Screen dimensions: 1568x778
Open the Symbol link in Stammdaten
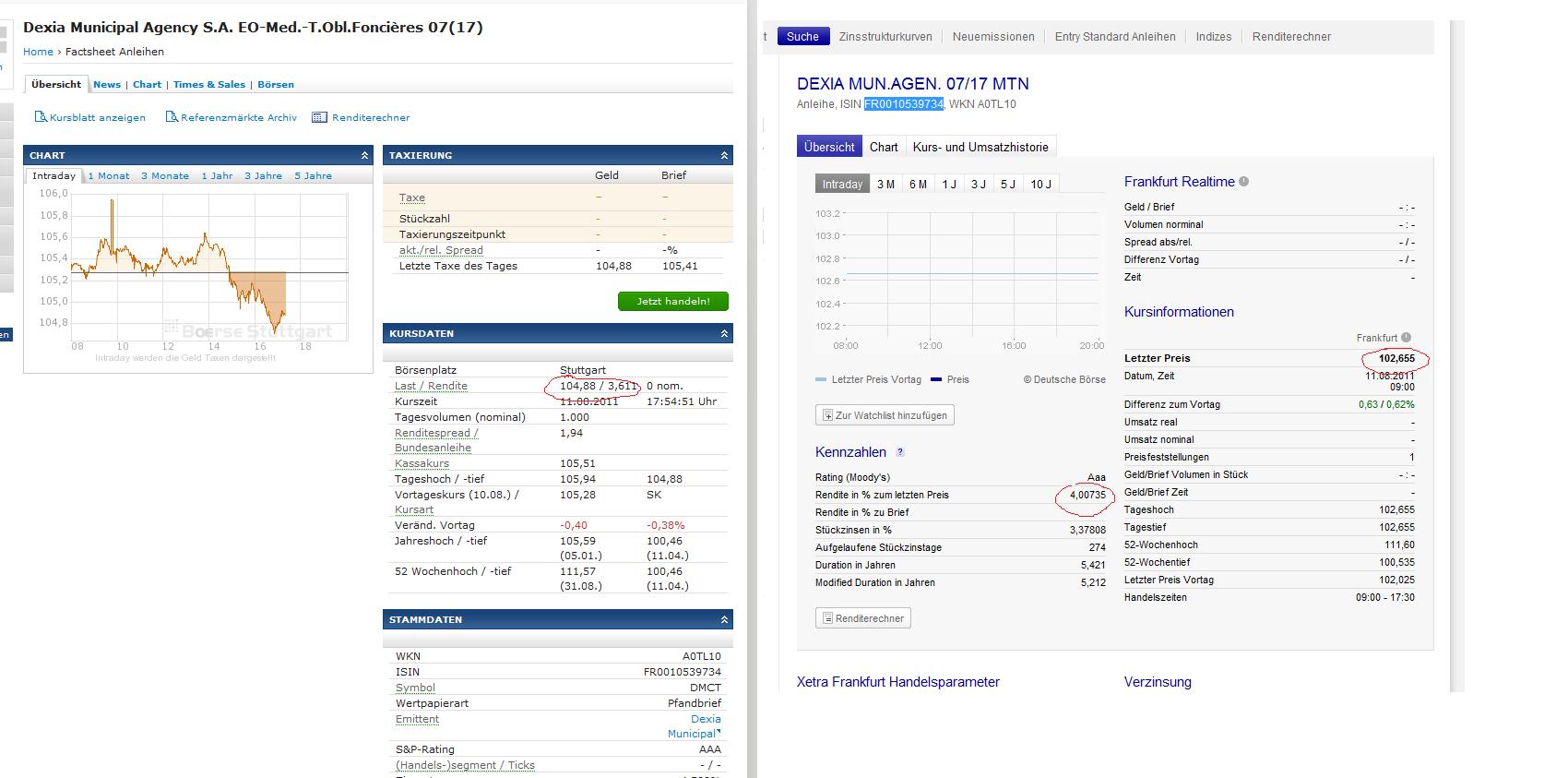pos(415,688)
